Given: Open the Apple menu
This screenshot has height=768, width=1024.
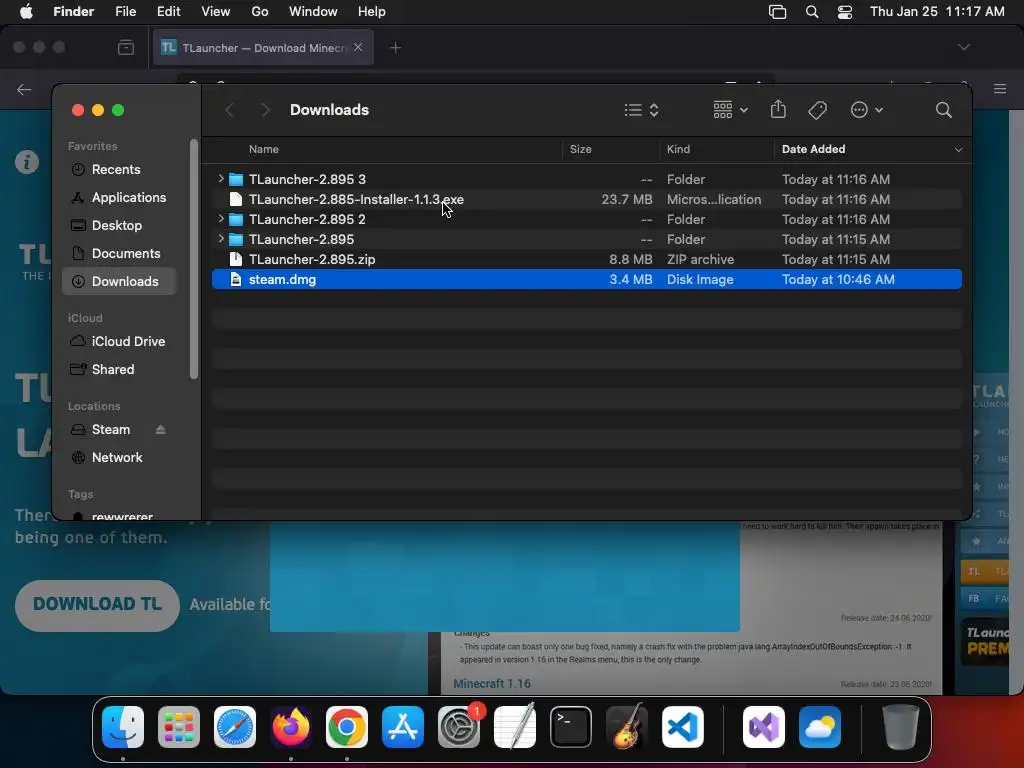Looking at the screenshot, I should tap(26, 12).
